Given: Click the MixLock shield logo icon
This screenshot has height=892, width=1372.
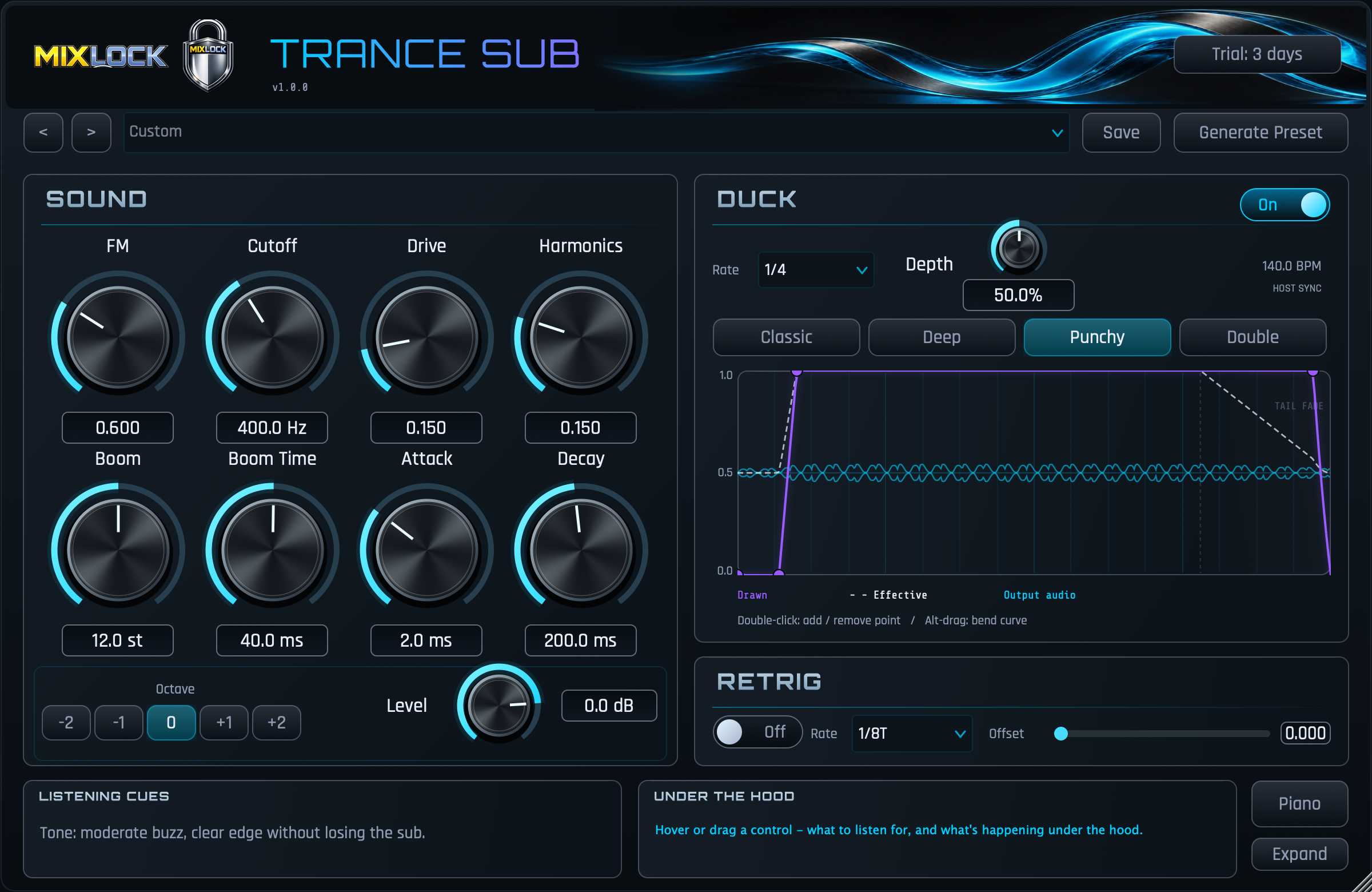Looking at the screenshot, I should click(x=208, y=55).
